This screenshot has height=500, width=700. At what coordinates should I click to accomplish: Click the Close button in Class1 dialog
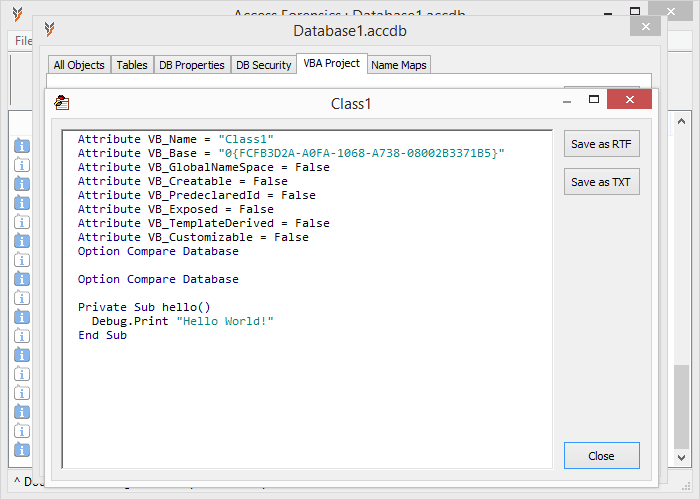[601, 456]
